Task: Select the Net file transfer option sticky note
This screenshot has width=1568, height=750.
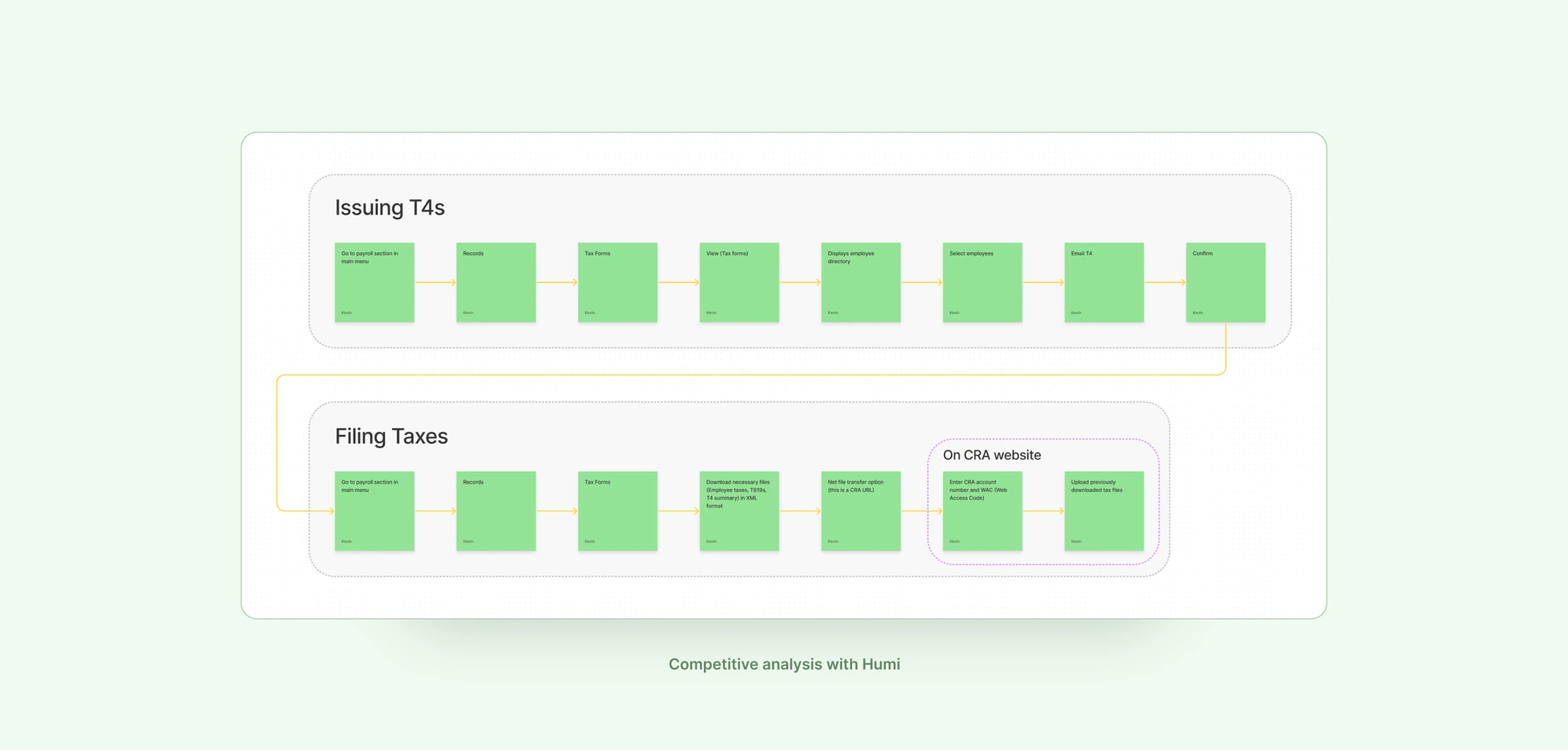Action: tap(861, 511)
